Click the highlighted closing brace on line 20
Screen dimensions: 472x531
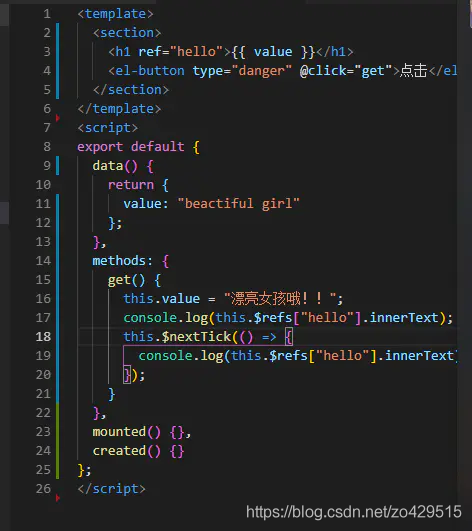point(127,375)
